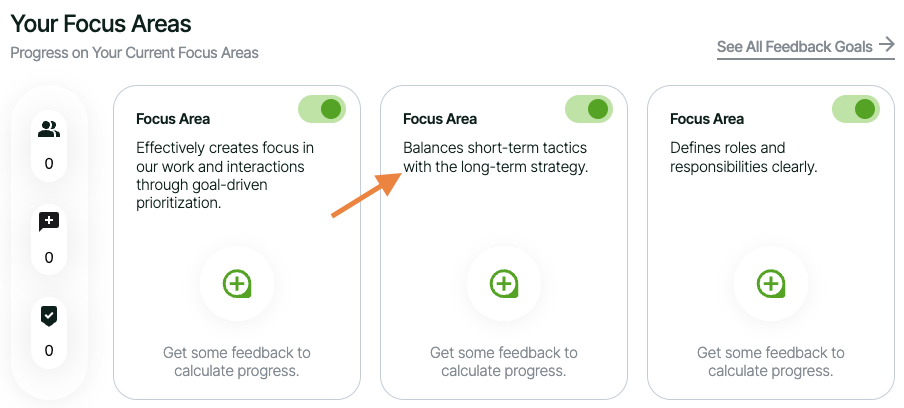Click 'Progress on Your Current Focus Areas' subtitle
The image size is (904, 408).
tap(134, 53)
